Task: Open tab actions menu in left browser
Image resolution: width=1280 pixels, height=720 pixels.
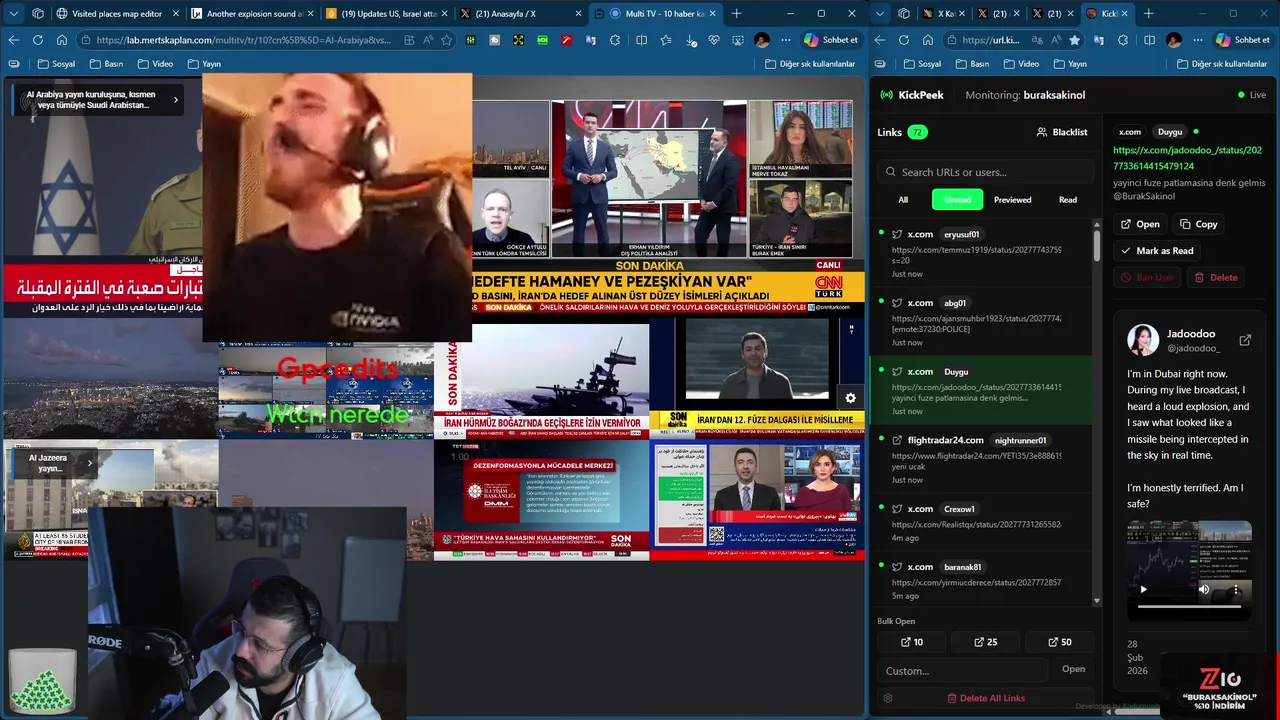Action: tap(14, 13)
